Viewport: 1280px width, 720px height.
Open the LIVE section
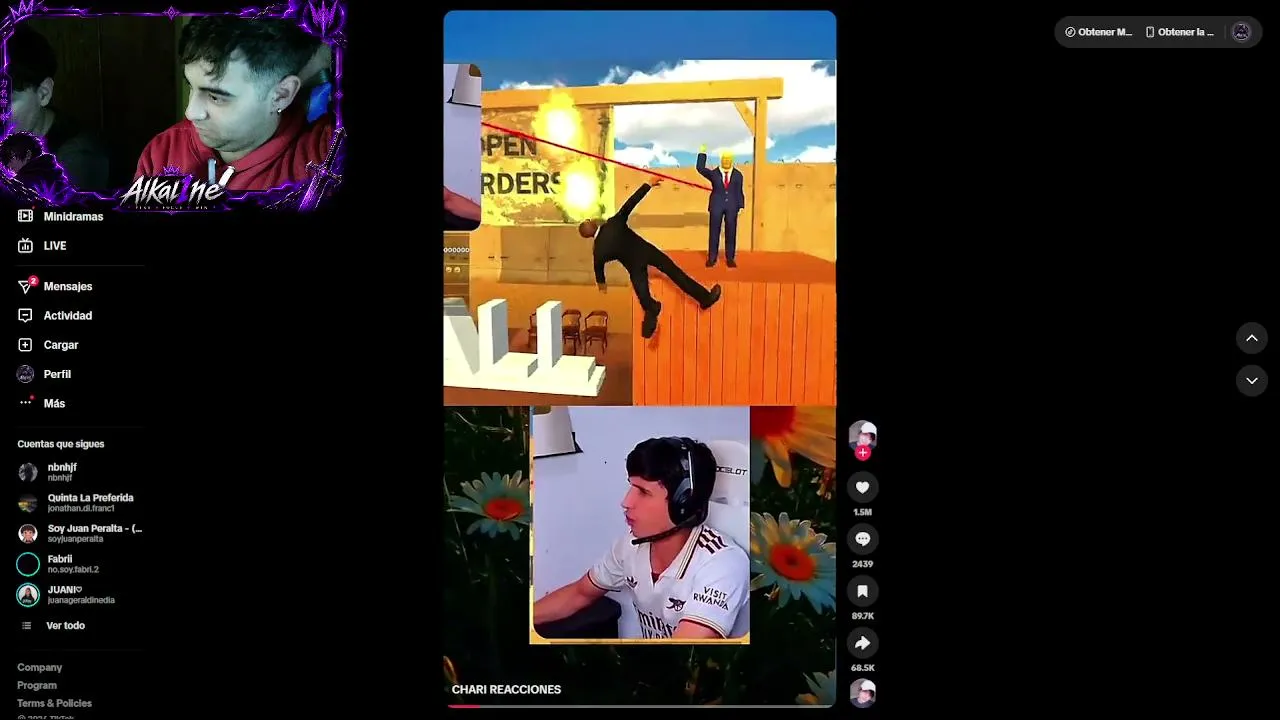43,246
